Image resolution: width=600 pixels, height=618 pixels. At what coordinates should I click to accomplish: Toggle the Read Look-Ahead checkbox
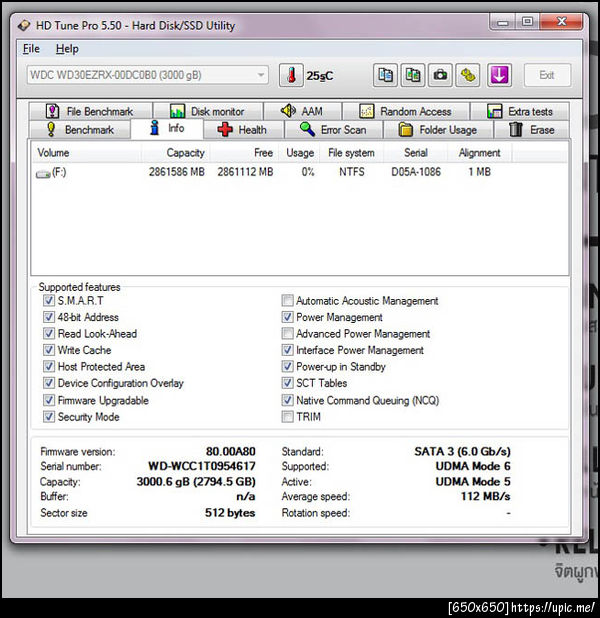pos(48,333)
